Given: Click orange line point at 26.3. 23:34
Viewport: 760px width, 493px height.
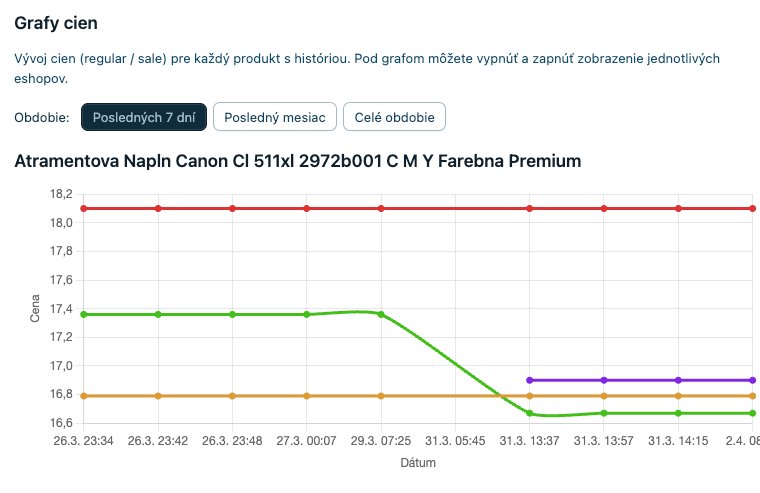Looking at the screenshot, I should [x=84, y=396].
